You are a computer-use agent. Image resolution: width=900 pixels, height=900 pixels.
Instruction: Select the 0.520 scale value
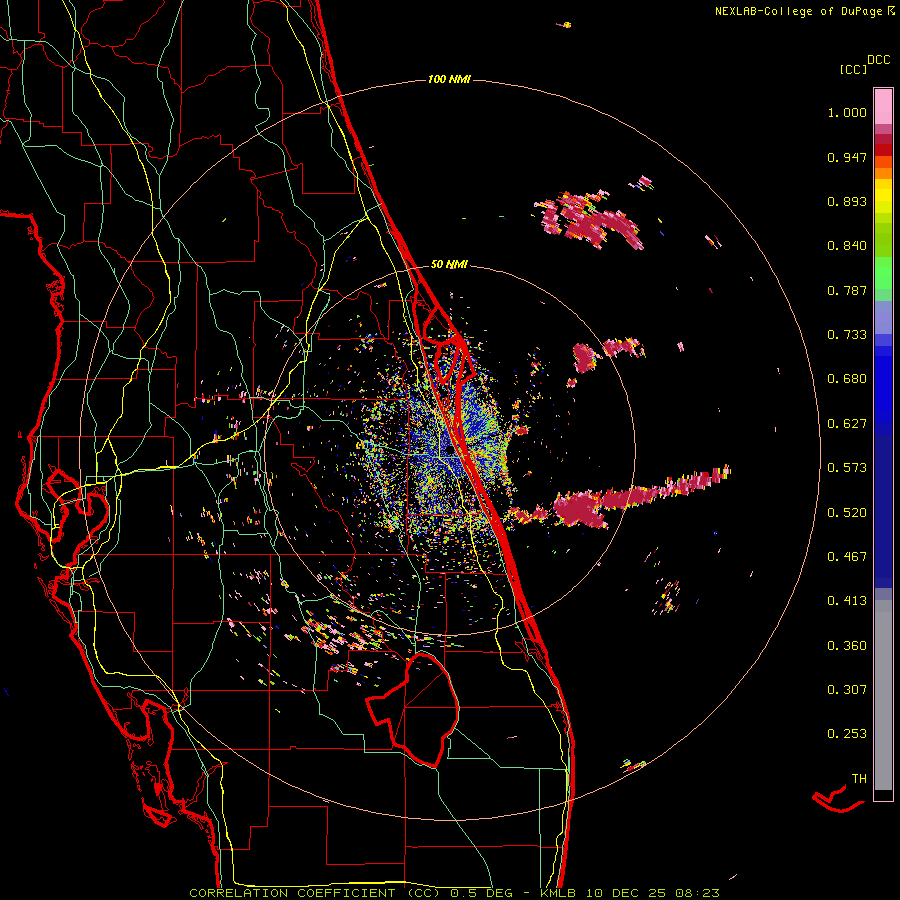pos(847,513)
